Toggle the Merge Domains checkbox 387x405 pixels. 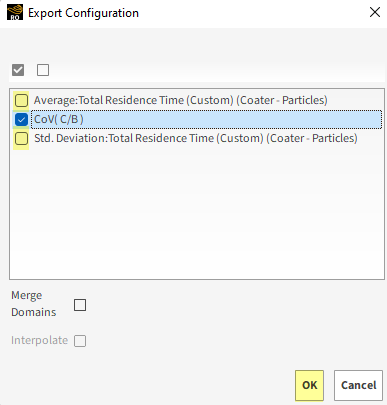(80, 305)
